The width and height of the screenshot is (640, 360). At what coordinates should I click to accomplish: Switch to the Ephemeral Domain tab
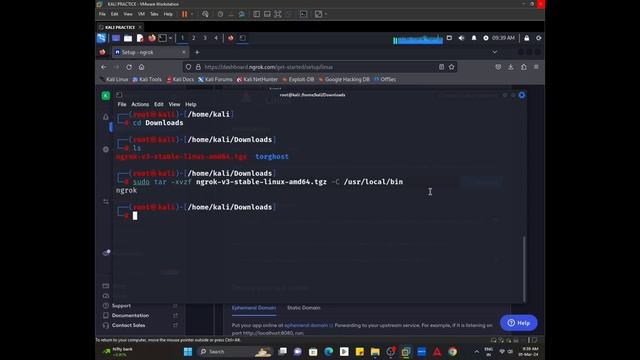point(254,308)
